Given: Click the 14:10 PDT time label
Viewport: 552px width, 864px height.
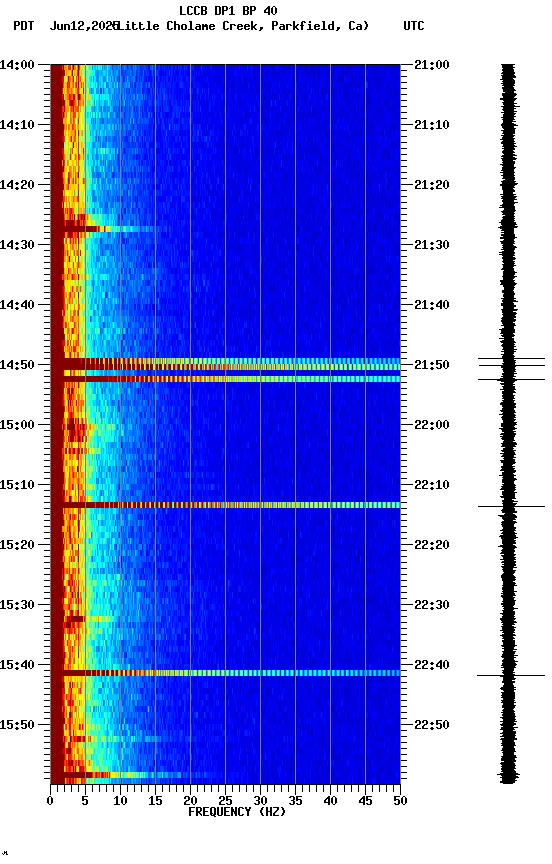Looking at the screenshot, I should pos(17,125).
